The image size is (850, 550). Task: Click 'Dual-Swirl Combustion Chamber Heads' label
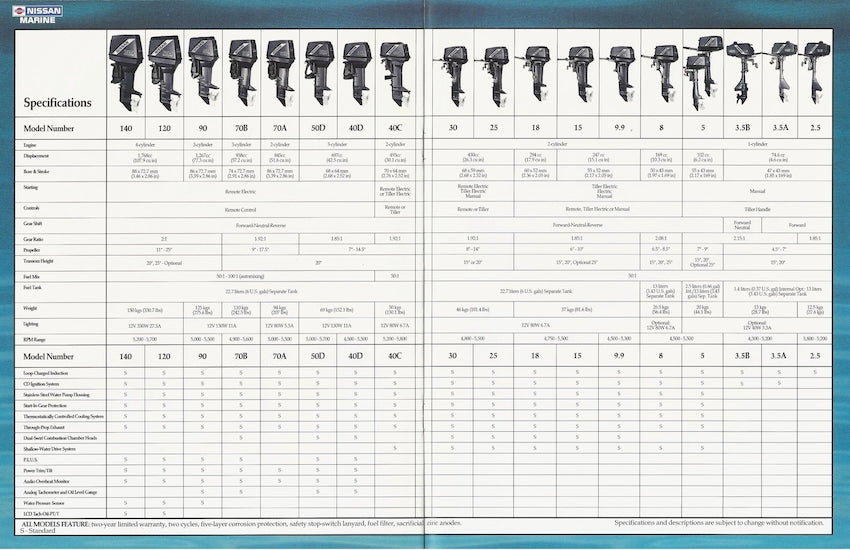tap(60, 438)
